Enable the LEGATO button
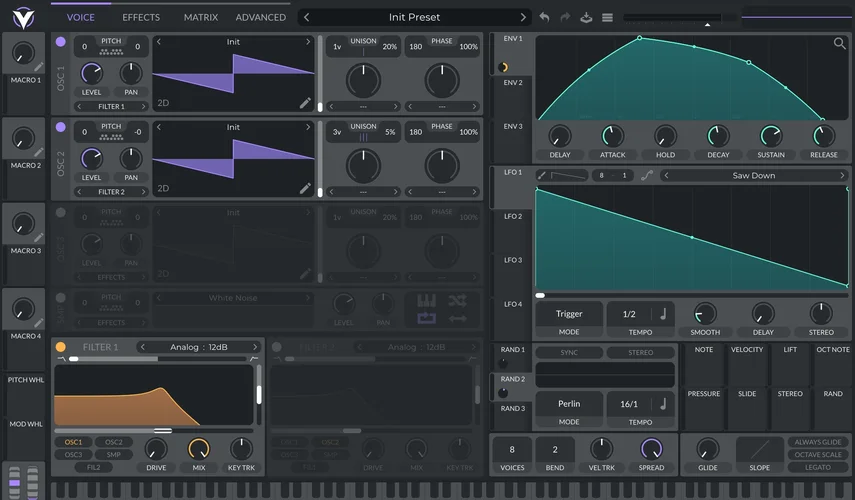Screen dimensions: 855x500 [x=817, y=467]
